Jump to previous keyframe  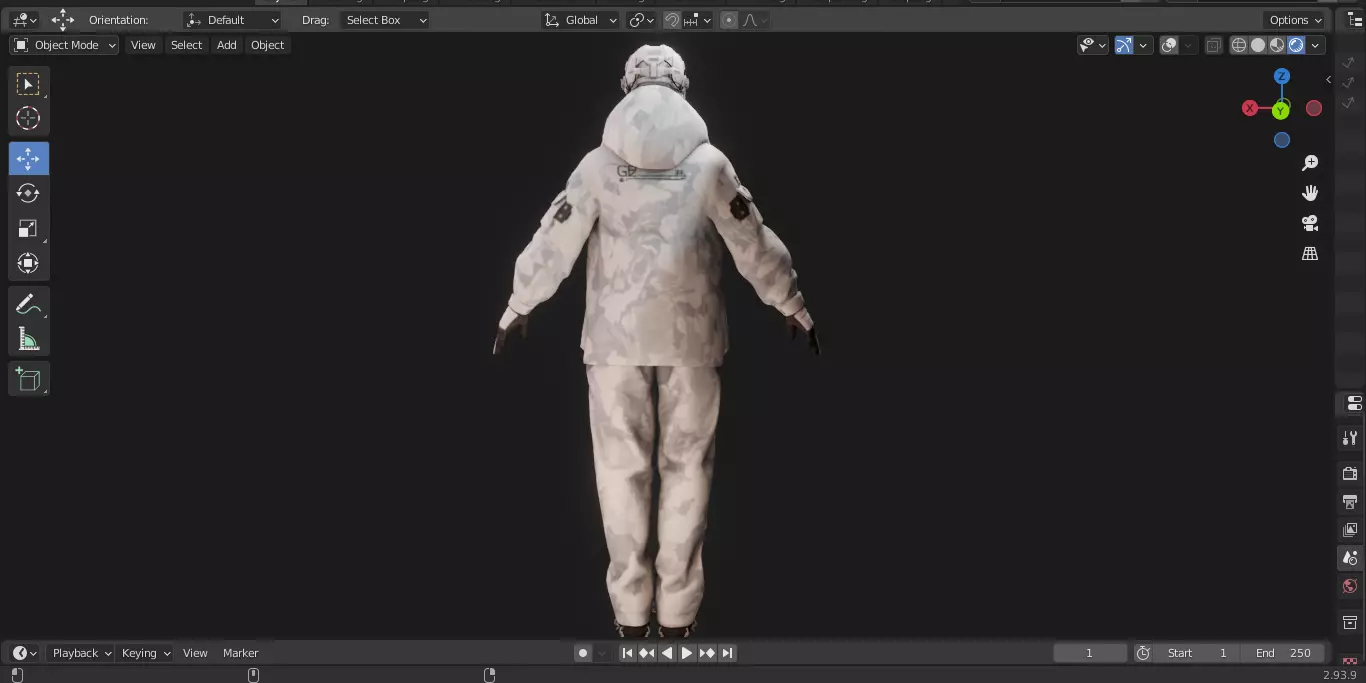click(x=647, y=653)
